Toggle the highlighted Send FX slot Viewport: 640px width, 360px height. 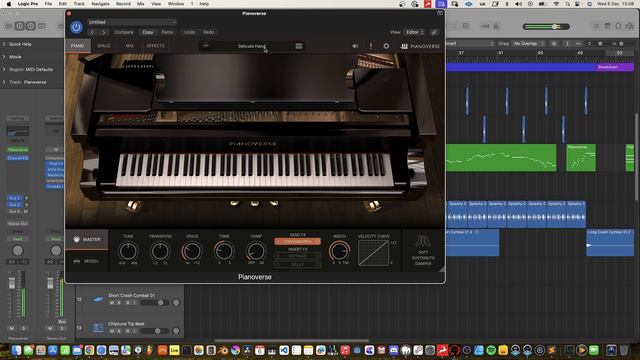click(298, 242)
